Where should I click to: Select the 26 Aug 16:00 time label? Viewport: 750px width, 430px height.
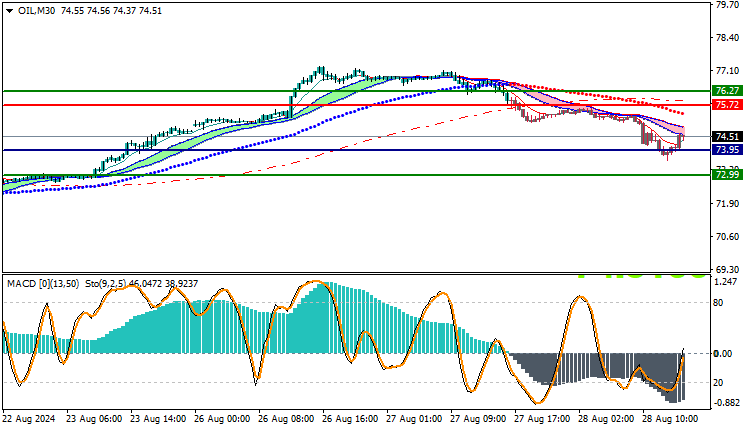pyautogui.click(x=350, y=419)
